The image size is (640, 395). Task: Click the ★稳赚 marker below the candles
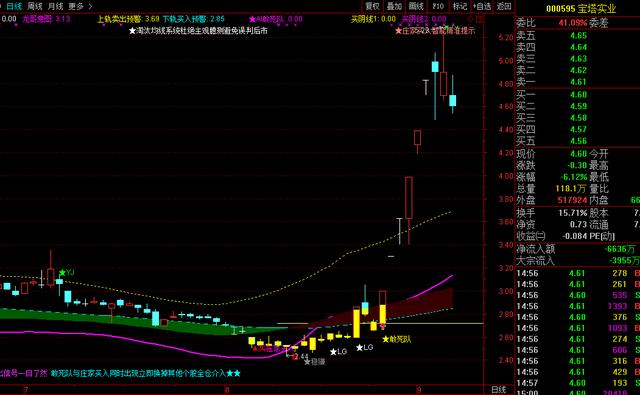click(x=315, y=362)
